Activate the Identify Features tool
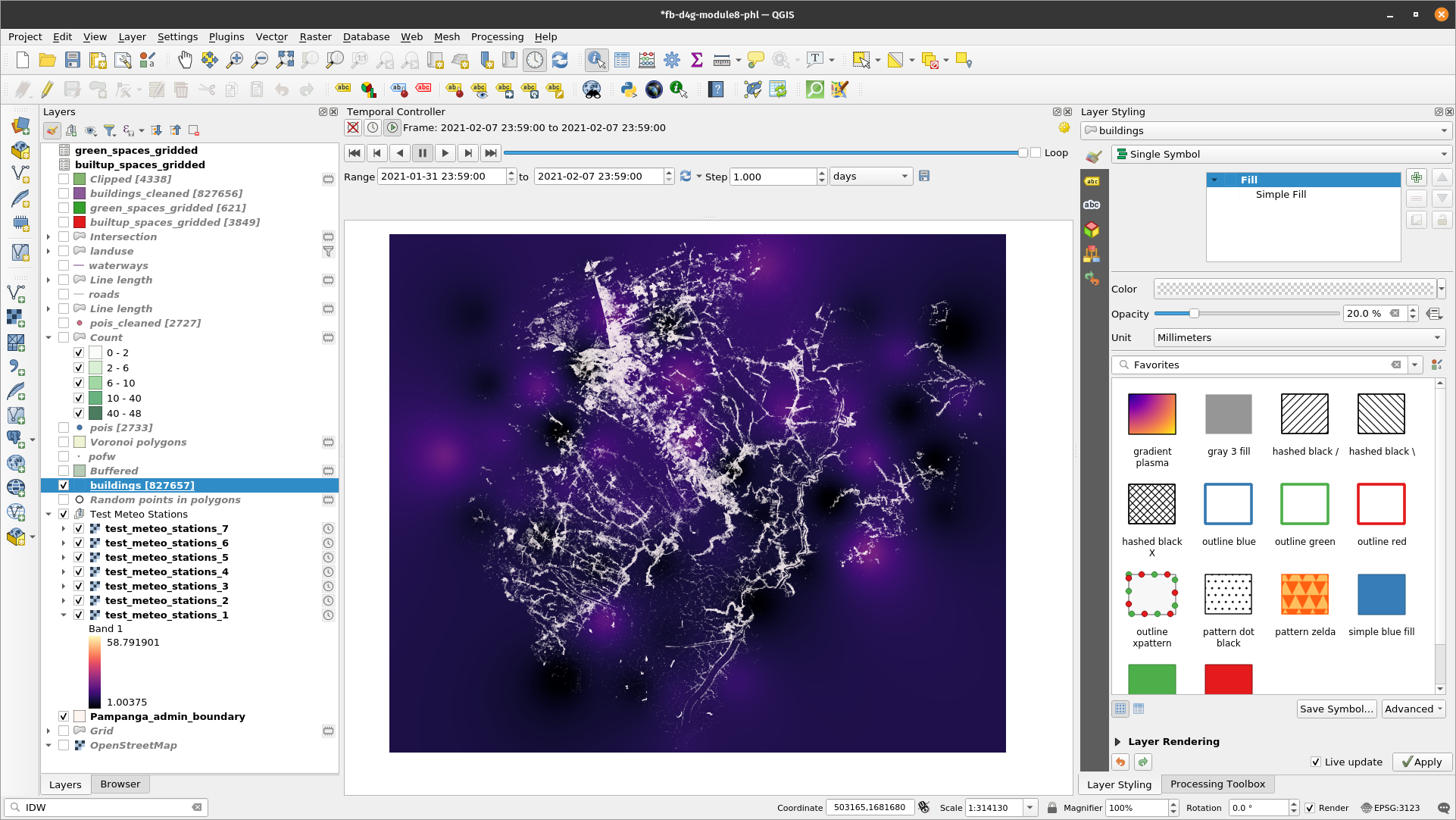 tap(596, 60)
